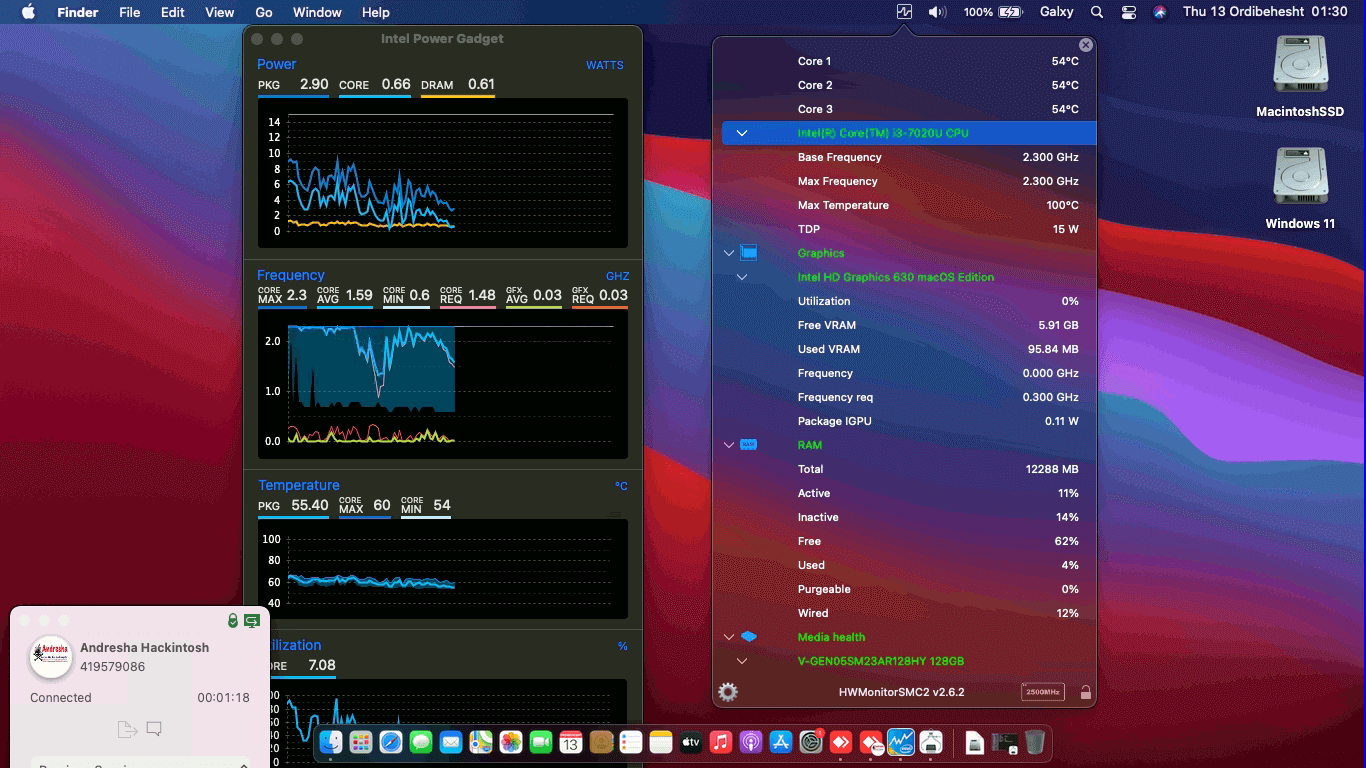Open Control Center
This screenshot has width=1366, height=768.
(1129, 12)
